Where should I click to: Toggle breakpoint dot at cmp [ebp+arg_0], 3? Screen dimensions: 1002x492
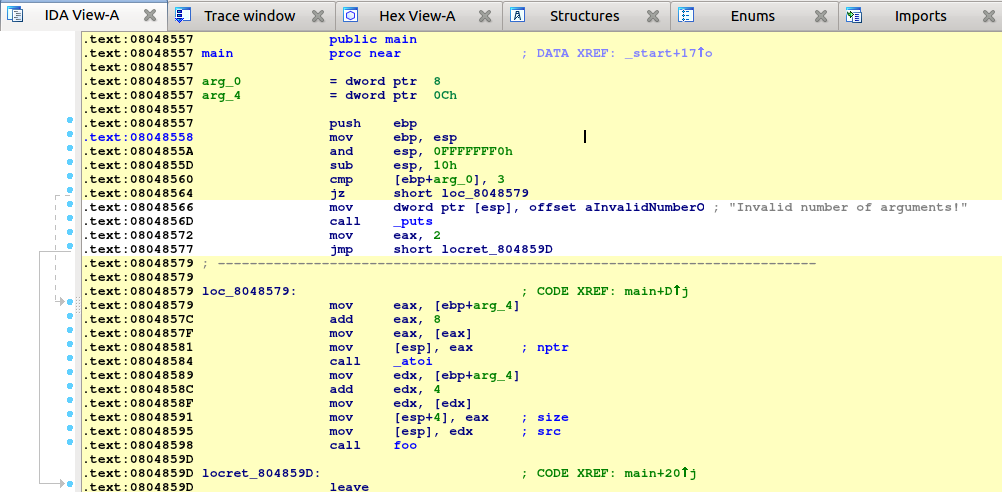point(70,176)
